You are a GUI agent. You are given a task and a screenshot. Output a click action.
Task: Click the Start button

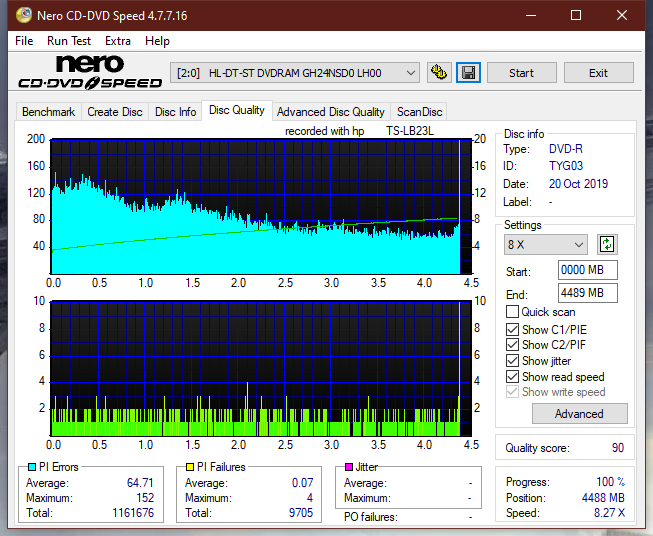521,73
